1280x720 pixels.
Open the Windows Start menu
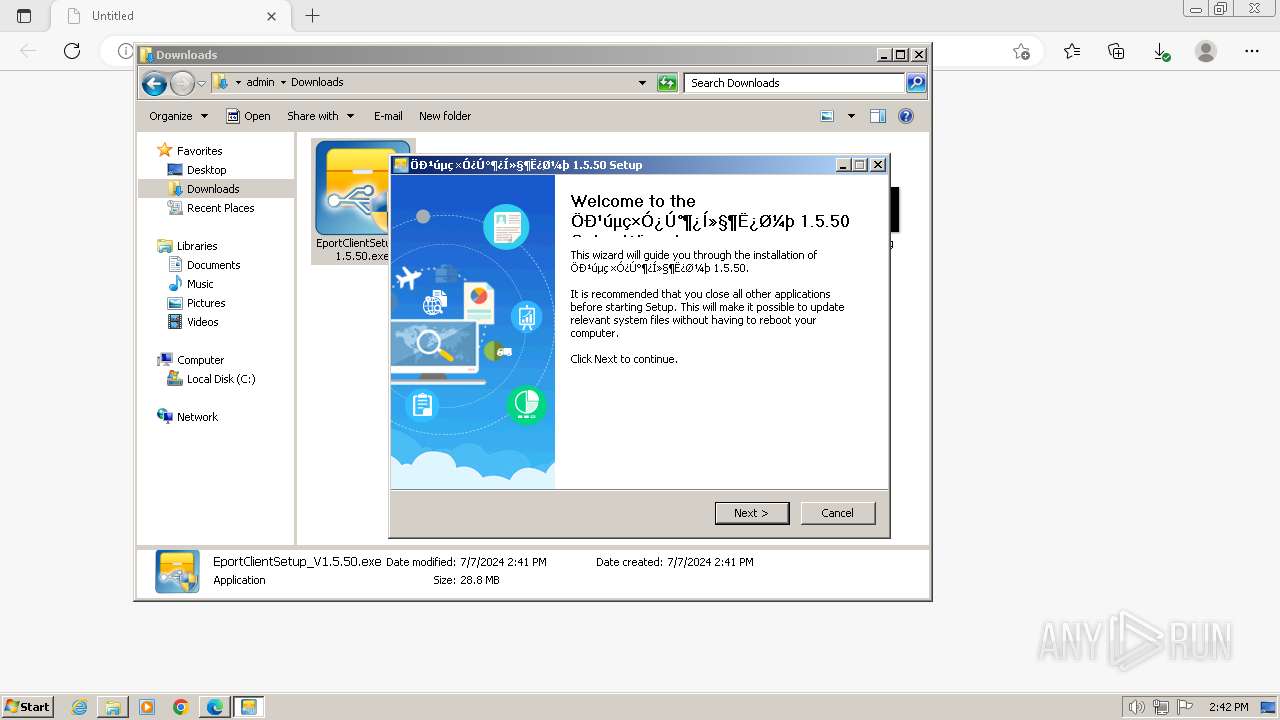(27, 706)
